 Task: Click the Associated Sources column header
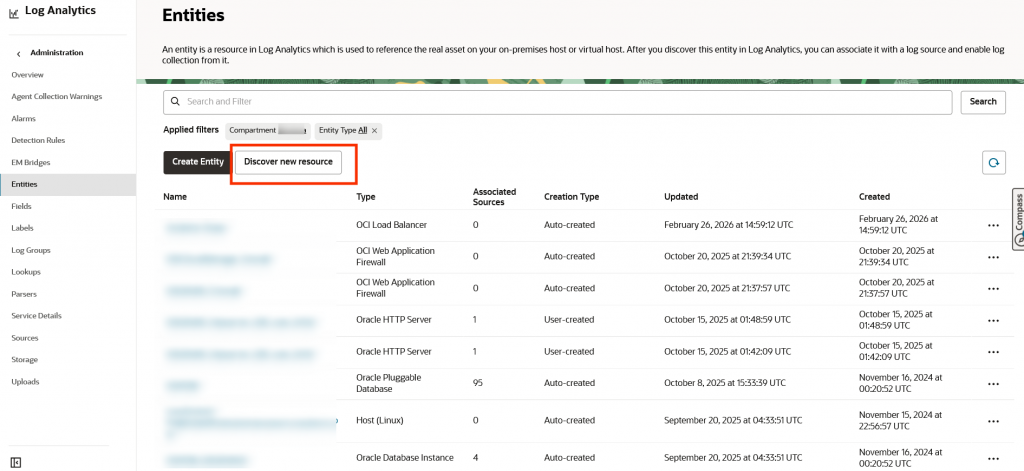click(x=494, y=197)
